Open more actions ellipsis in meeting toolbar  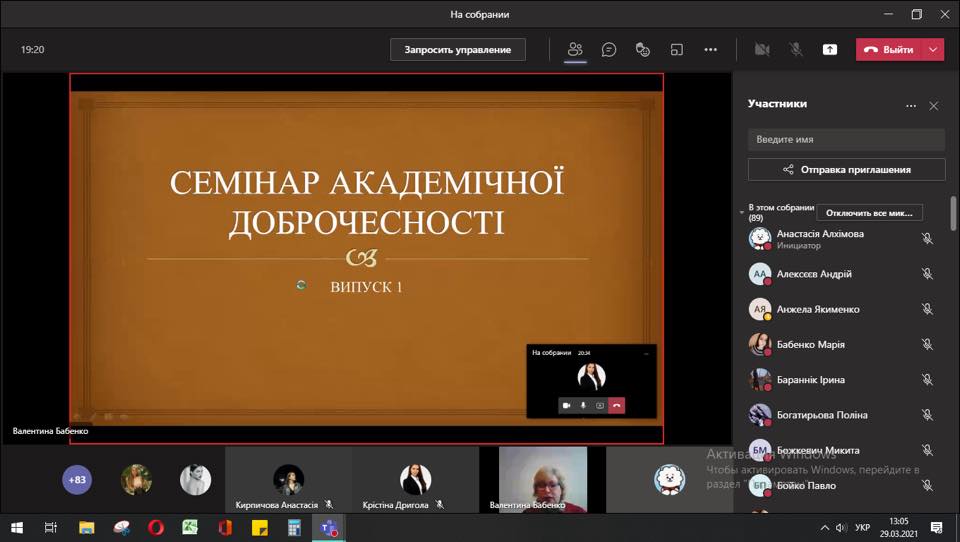710,50
